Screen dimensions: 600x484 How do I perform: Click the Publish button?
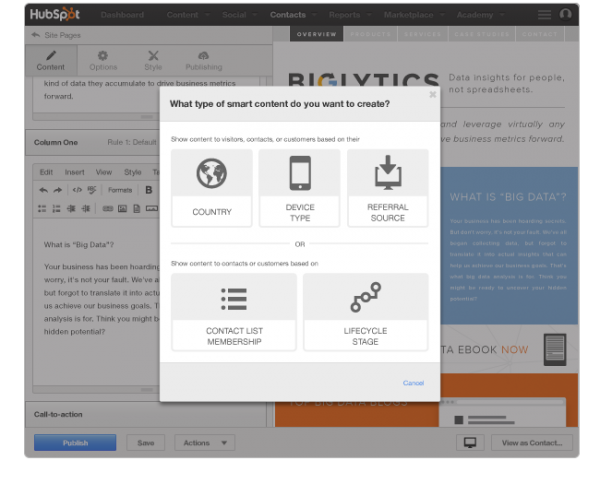tap(75, 443)
